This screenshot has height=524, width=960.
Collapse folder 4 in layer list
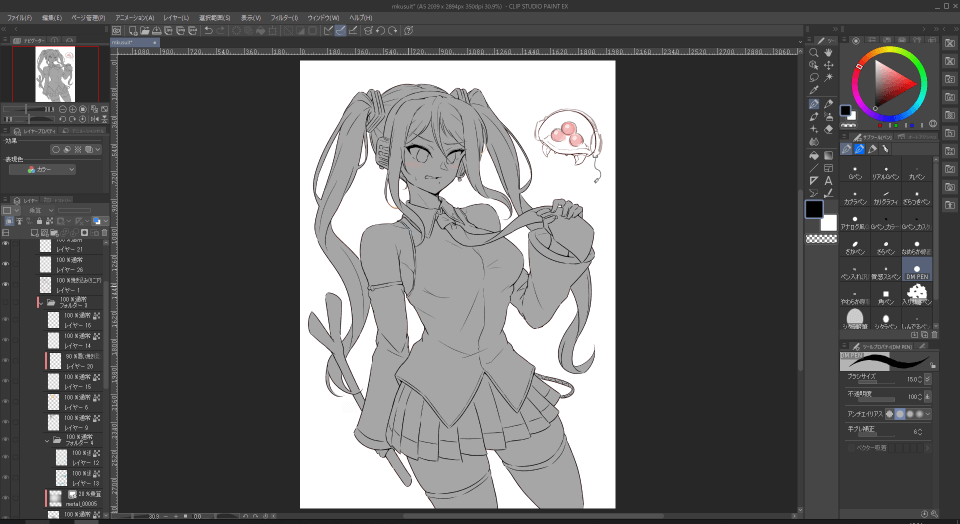47,440
